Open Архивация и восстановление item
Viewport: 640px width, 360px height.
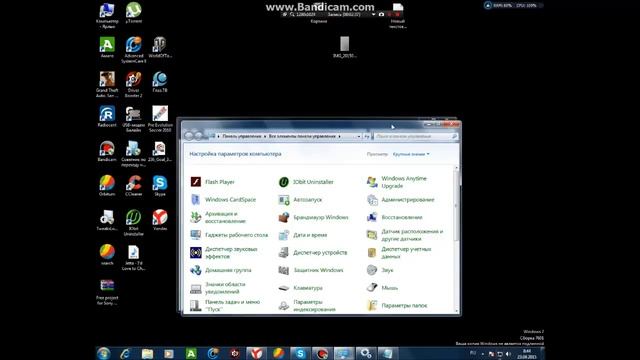[218, 217]
